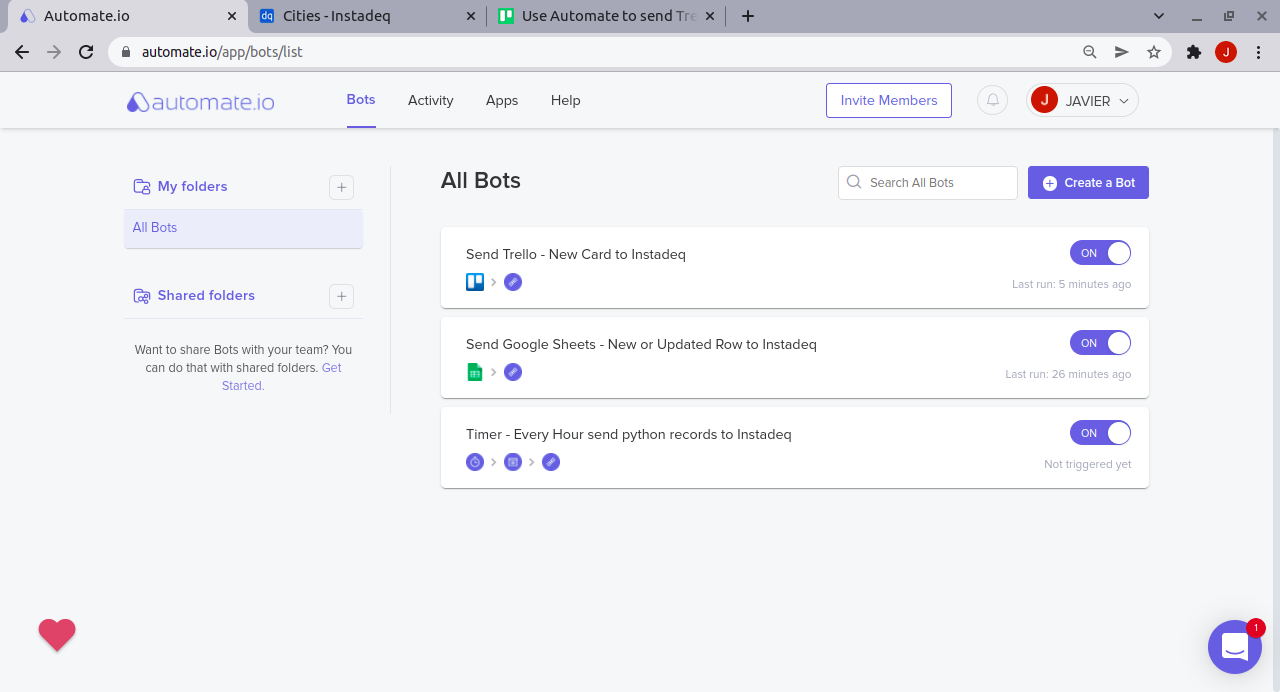Click 'Not triggered yet' text
Screen dimensions: 1280x692
click(x=1088, y=464)
